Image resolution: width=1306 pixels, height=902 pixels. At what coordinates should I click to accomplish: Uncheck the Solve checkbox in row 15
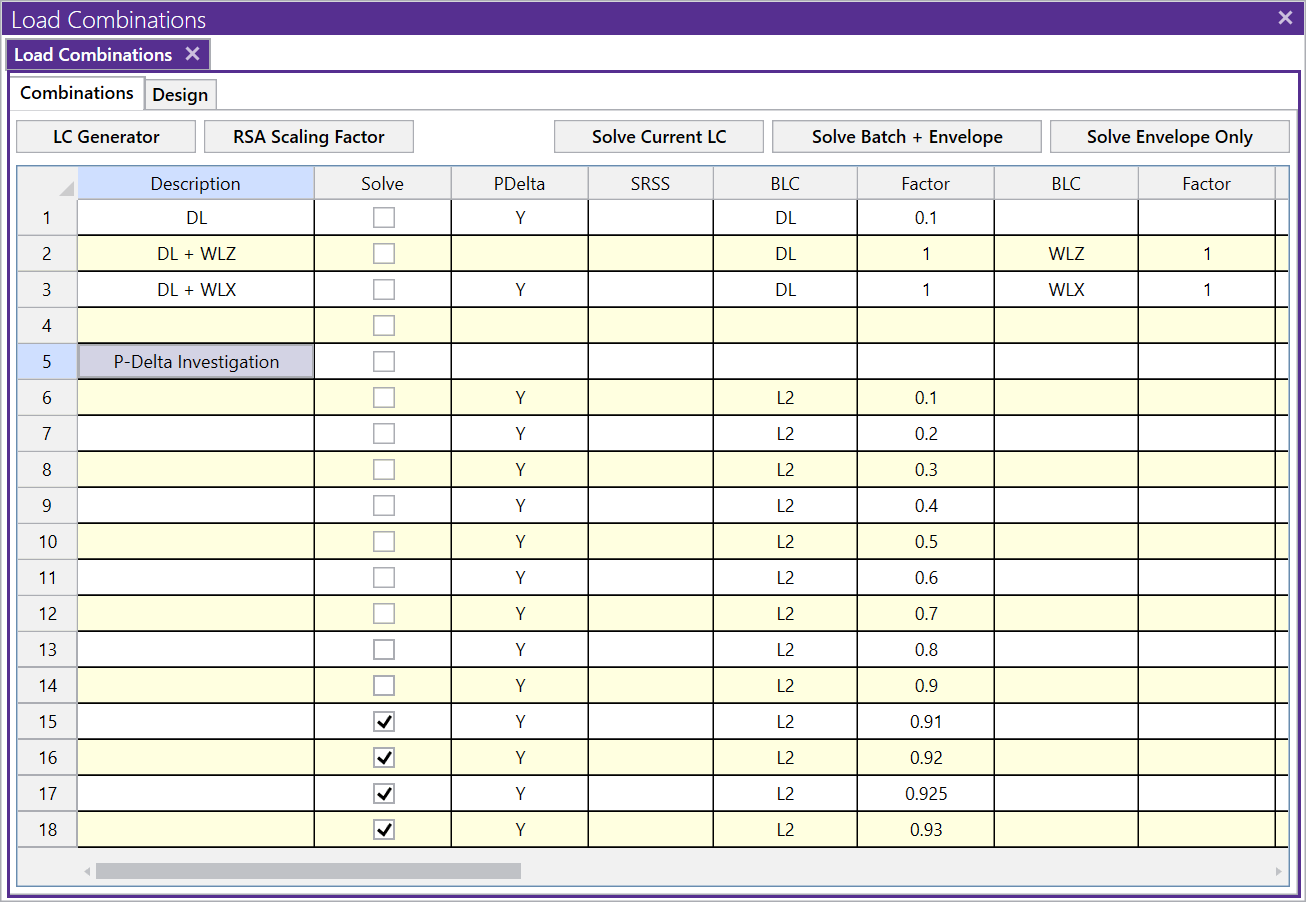coord(384,722)
